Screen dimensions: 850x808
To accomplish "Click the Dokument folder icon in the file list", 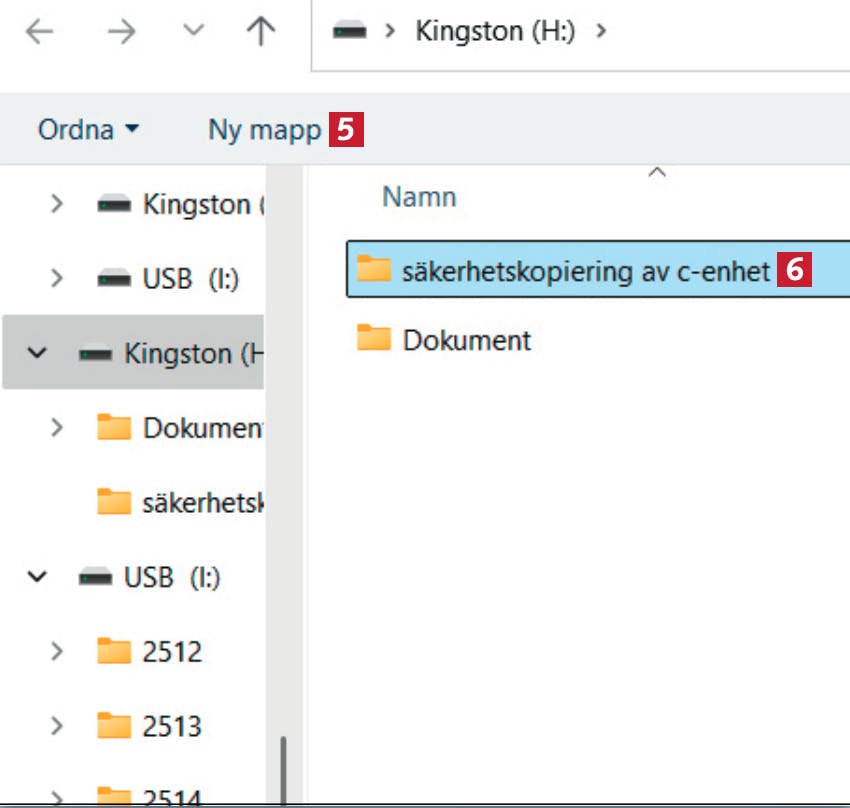I will pyautogui.click(x=374, y=337).
